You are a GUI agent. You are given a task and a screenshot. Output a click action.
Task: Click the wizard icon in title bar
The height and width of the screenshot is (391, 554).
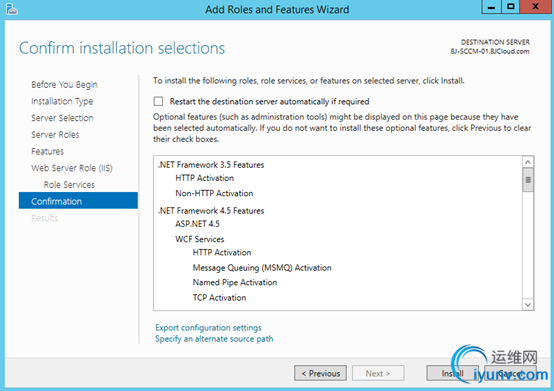[12, 9]
